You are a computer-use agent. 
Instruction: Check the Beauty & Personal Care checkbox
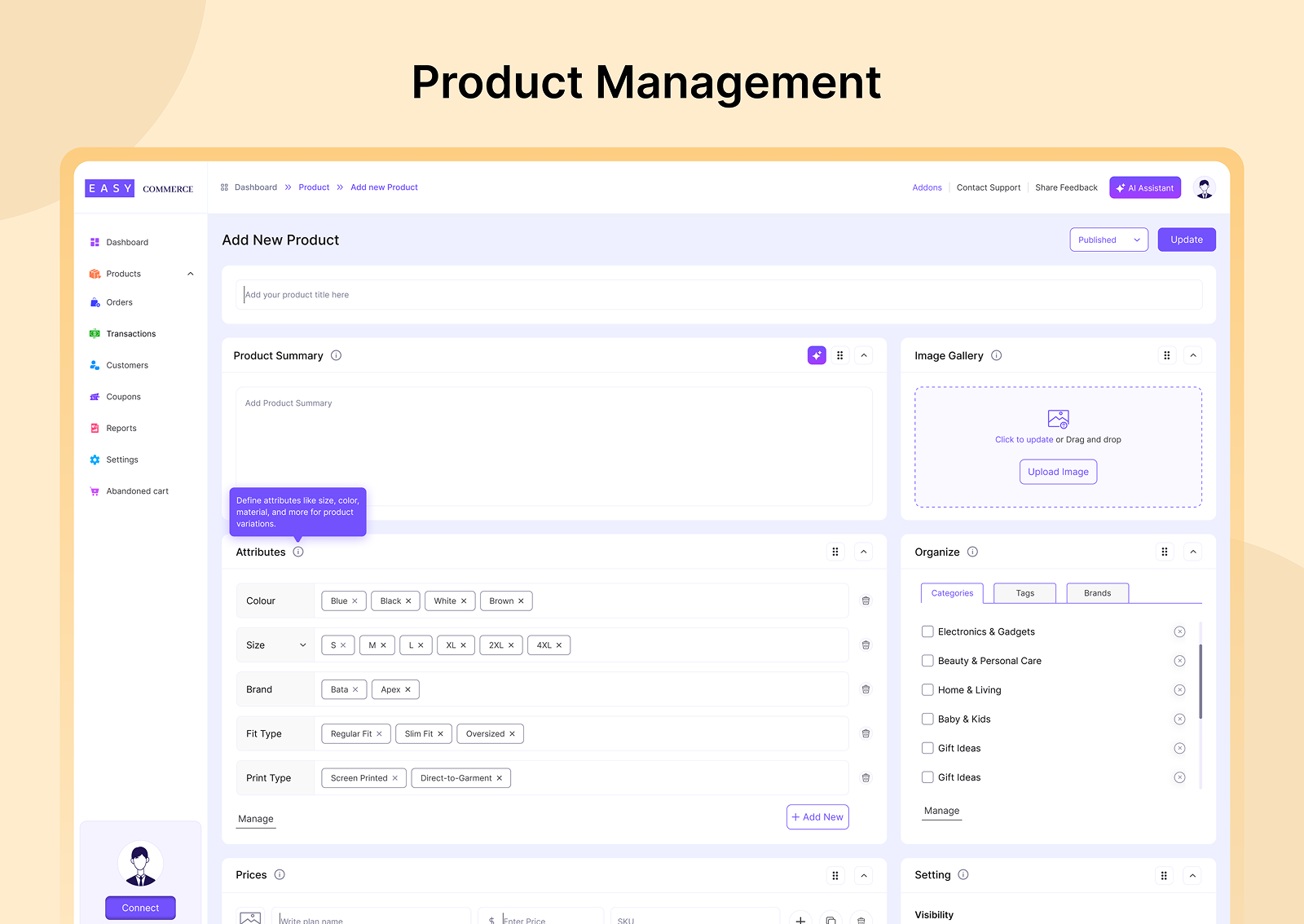coord(927,661)
